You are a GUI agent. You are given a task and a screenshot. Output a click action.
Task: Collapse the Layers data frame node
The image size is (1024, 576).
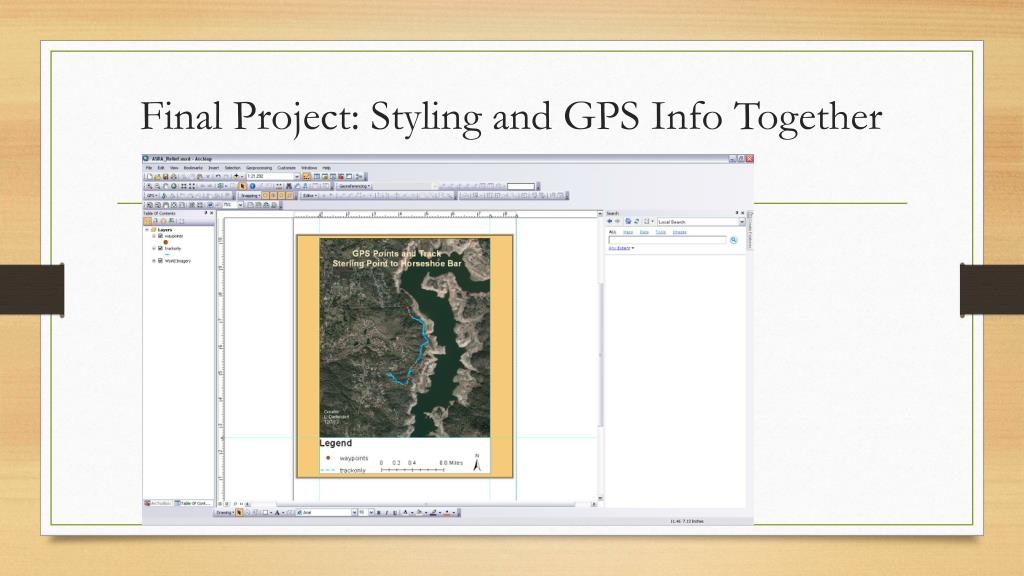147,230
